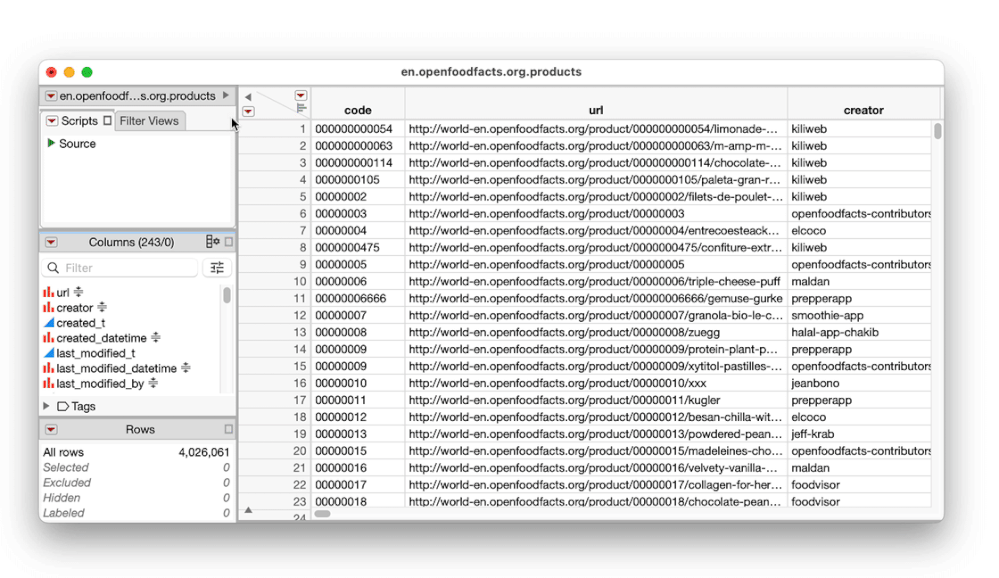
Task: Click the compression marker next to creator
Action: [x=102, y=307]
